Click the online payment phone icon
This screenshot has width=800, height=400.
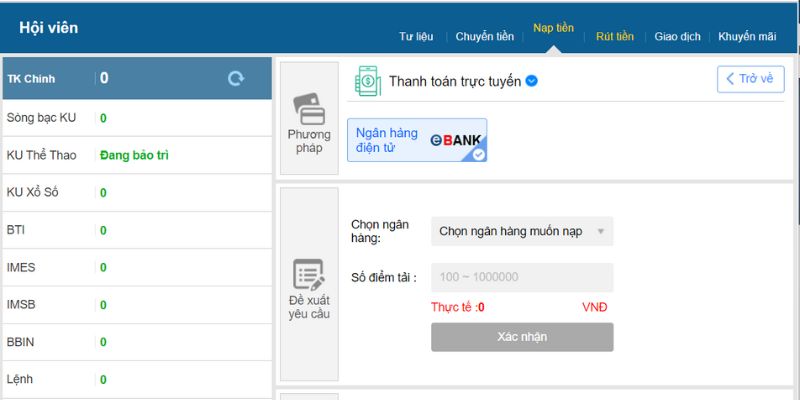pos(367,81)
